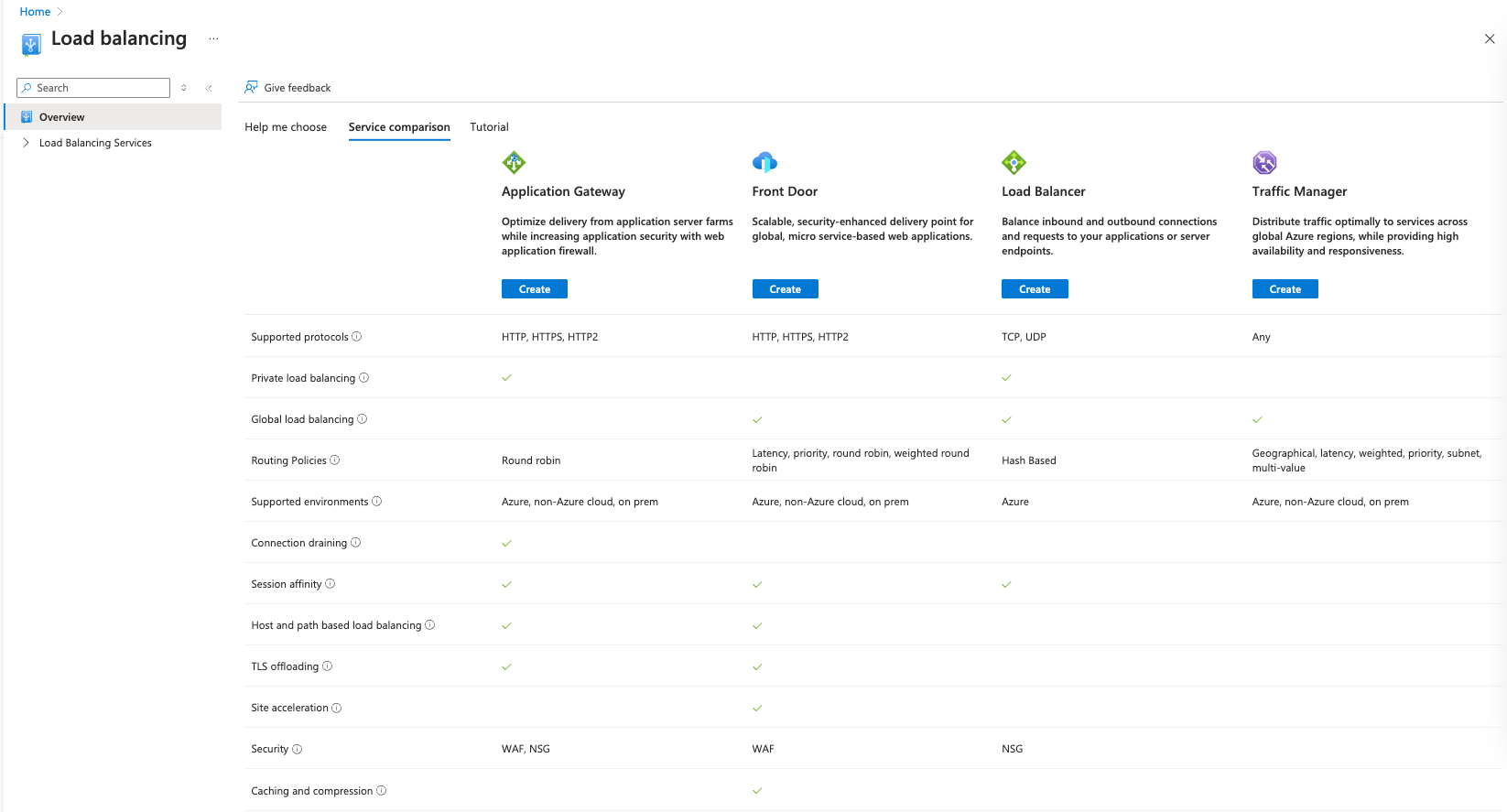Open the Tutorial tab
Viewport: 1507px width, 812px height.
tap(489, 127)
